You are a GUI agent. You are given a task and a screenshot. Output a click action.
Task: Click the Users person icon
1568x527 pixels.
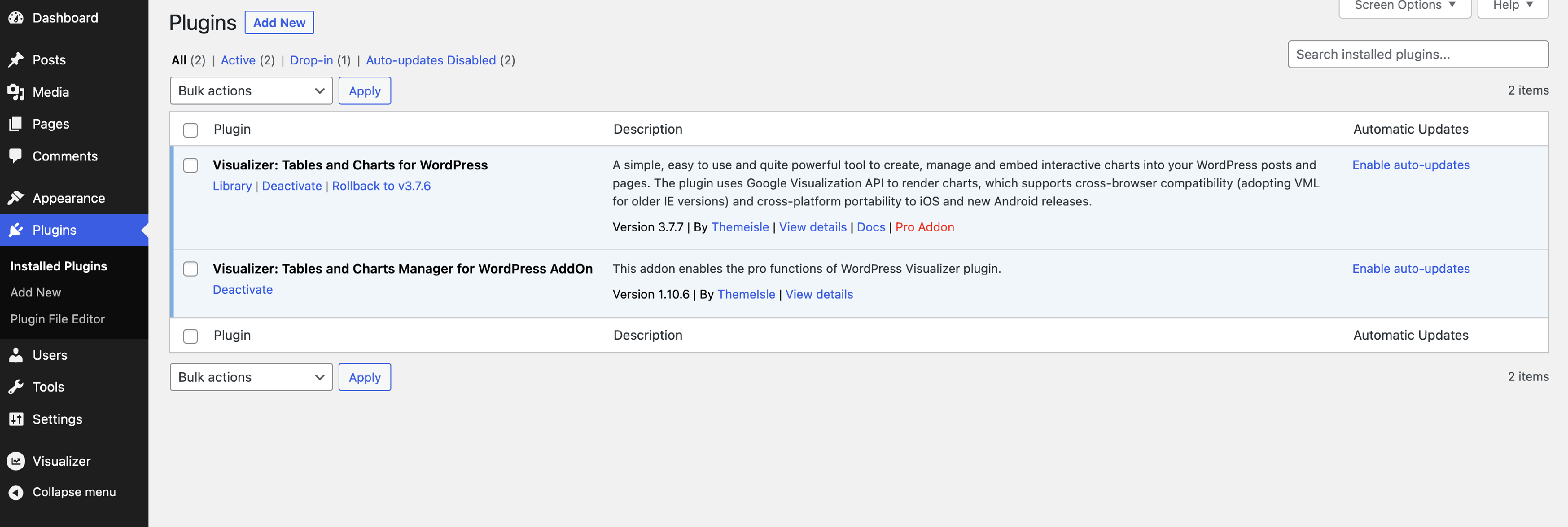16,355
